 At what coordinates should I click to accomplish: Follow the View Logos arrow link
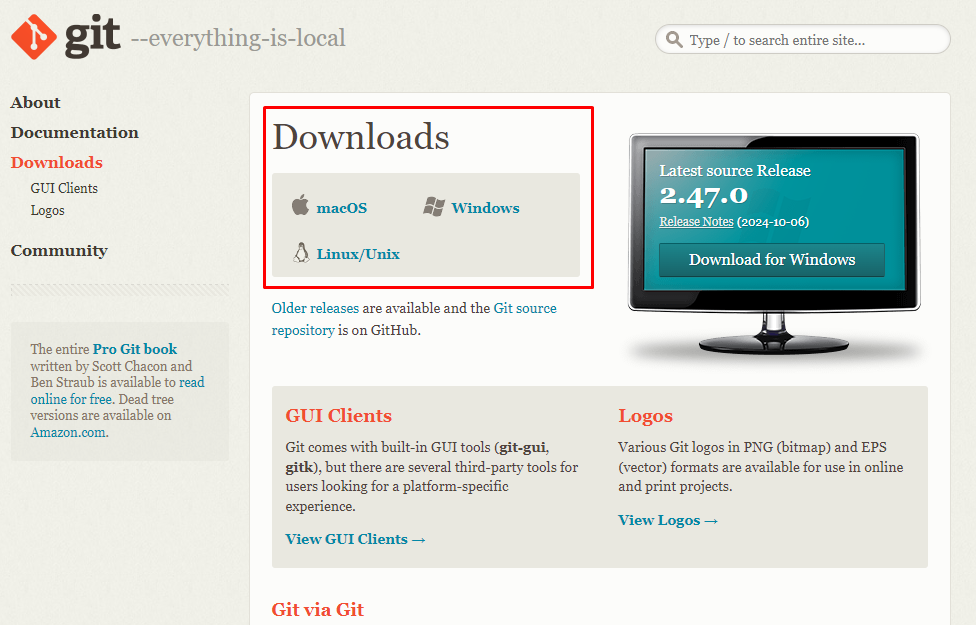(668, 519)
